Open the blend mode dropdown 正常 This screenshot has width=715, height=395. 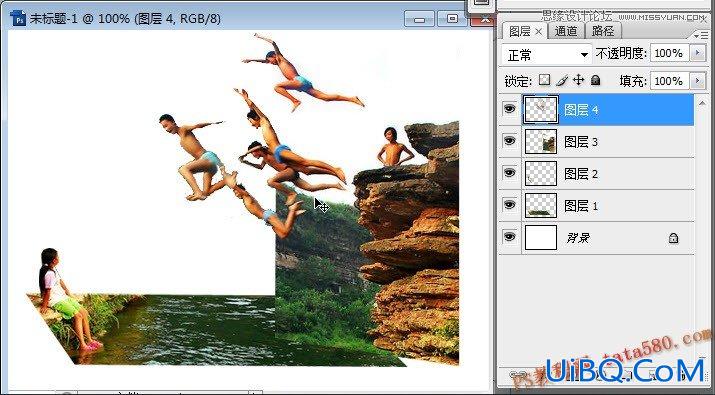546,55
